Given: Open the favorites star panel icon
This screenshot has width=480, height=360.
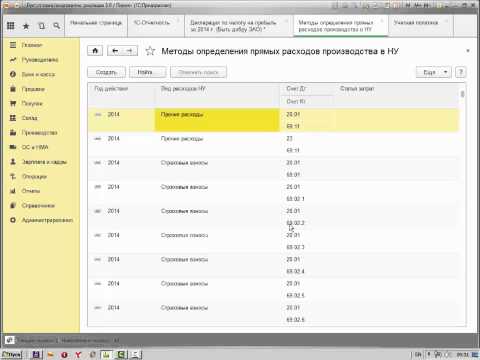Looking at the screenshot, I should 26,26.
